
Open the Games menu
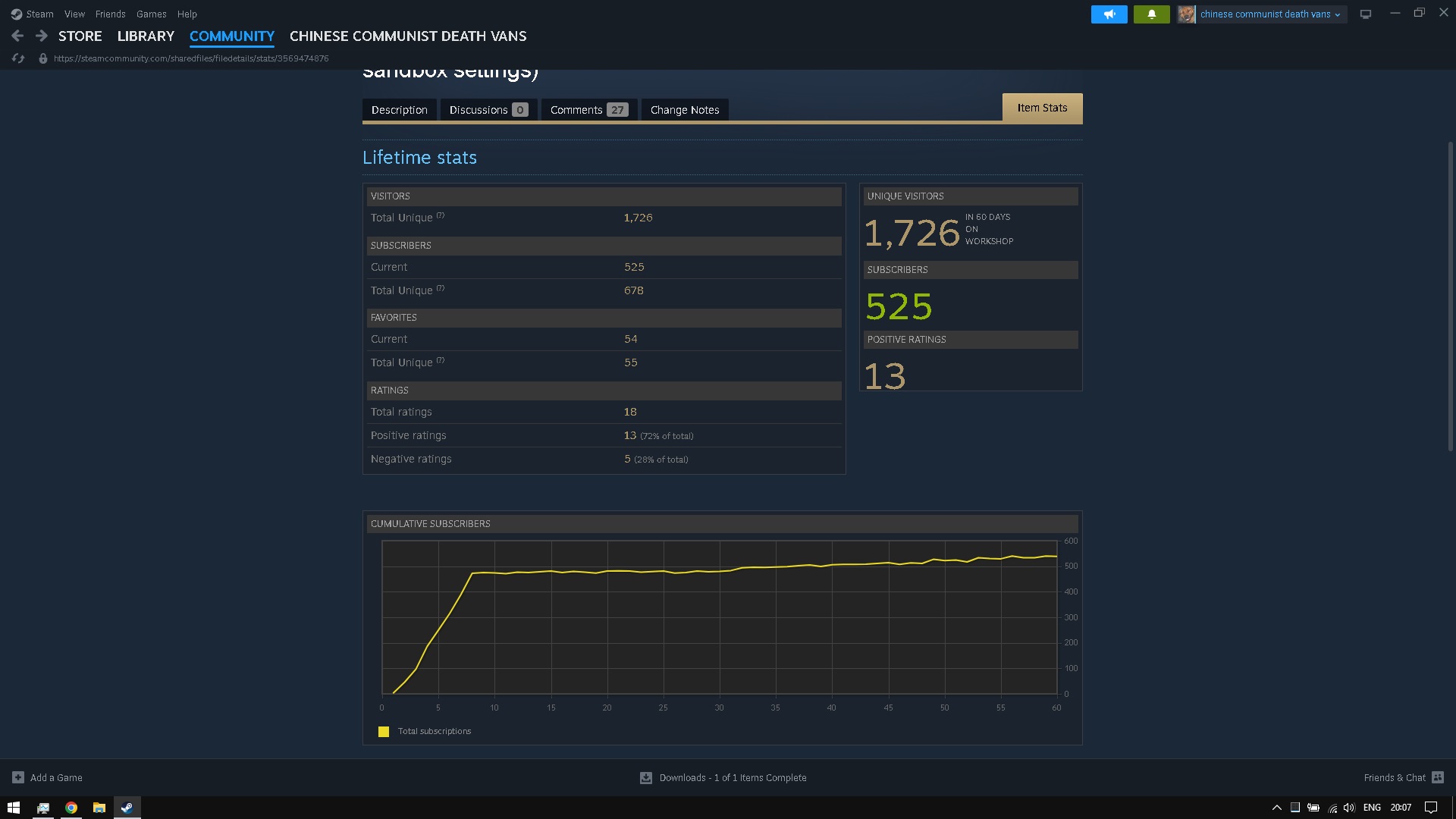[151, 14]
